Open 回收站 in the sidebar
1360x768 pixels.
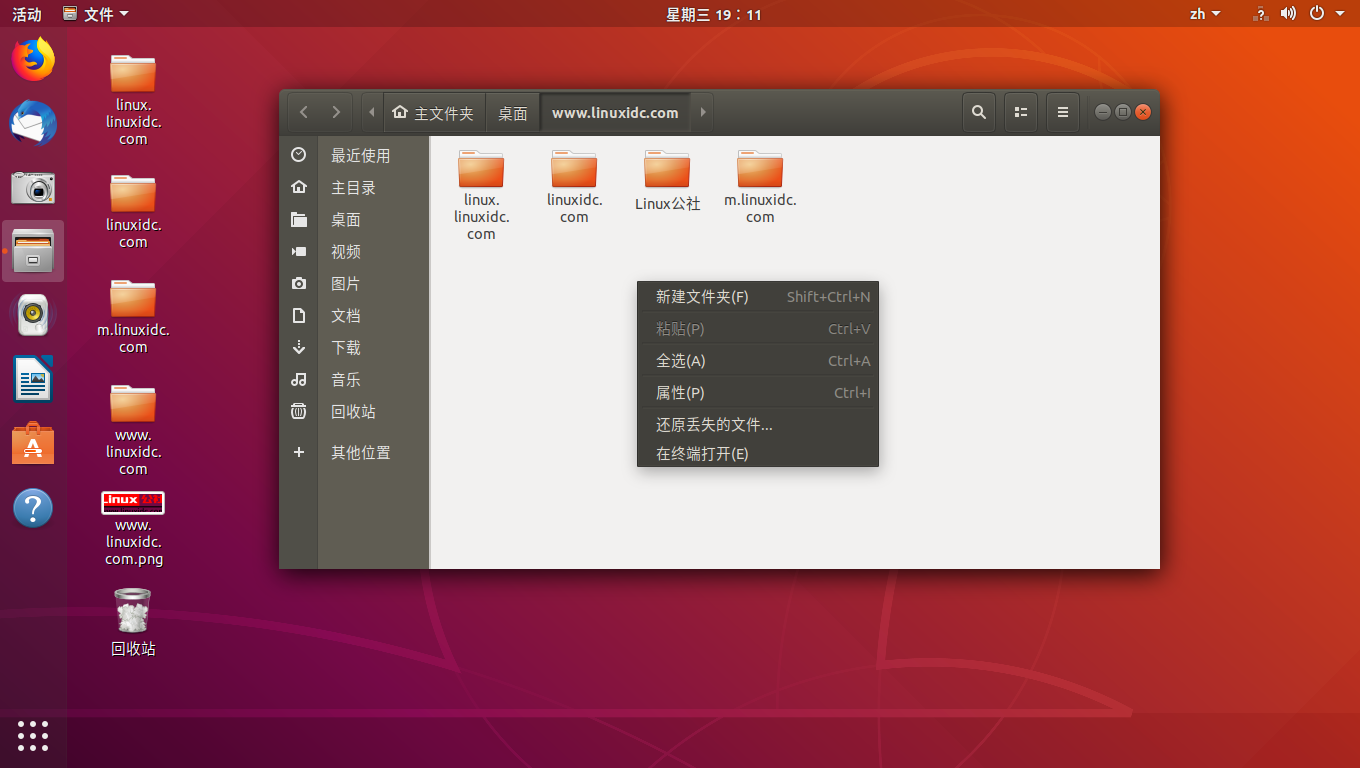[354, 411]
